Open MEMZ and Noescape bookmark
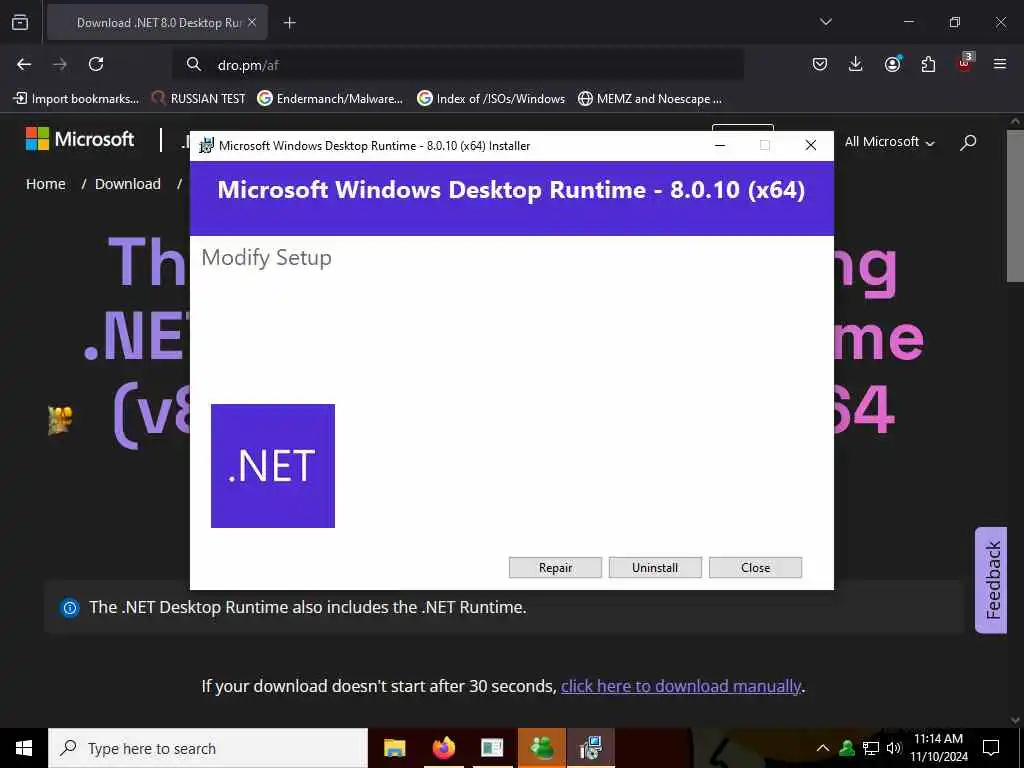The image size is (1024, 768). (650, 99)
